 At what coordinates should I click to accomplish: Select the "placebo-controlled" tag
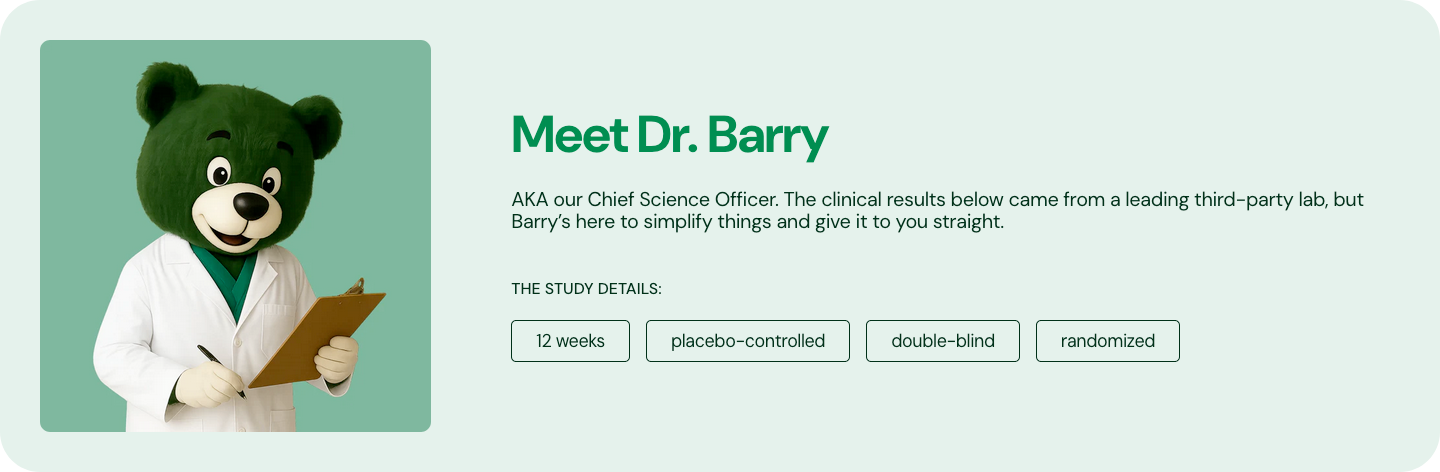coord(748,341)
